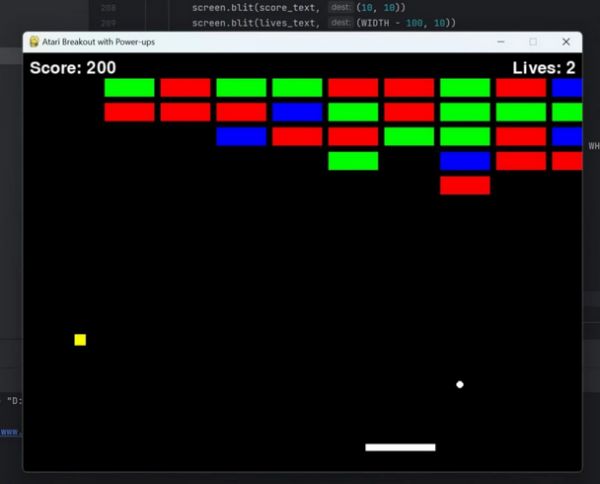
Task: Click the 'Atari Breakout with Power-ups' window title
Action: pos(98,42)
